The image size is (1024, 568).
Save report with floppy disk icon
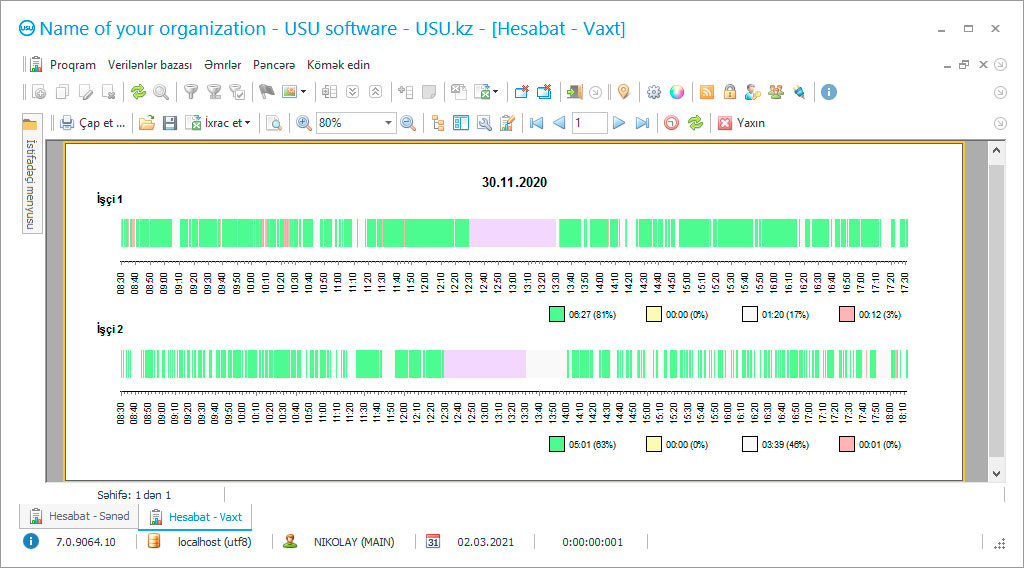170,123
